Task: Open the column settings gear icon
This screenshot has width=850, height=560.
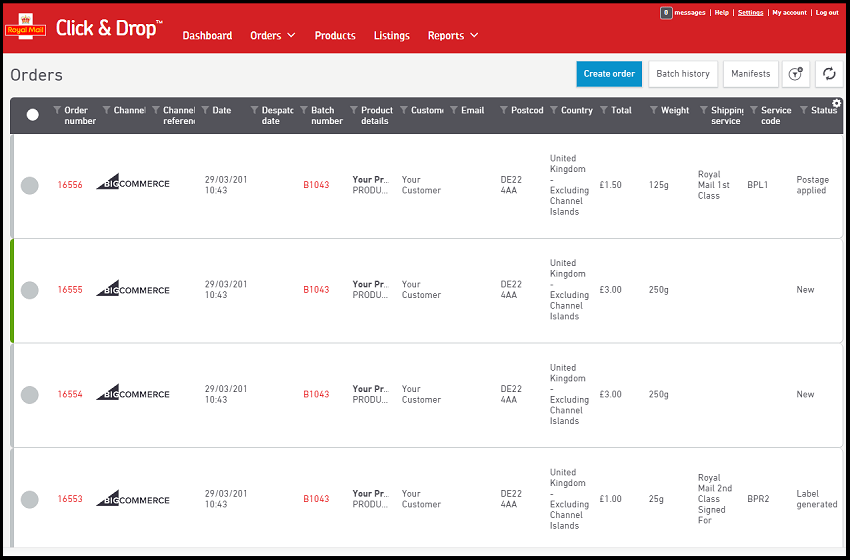Action: point(836,103)
